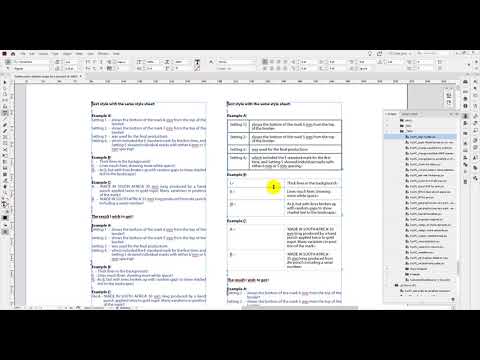
Task: Select the Eyedropper tool
Action: click(x=5, y=180)
